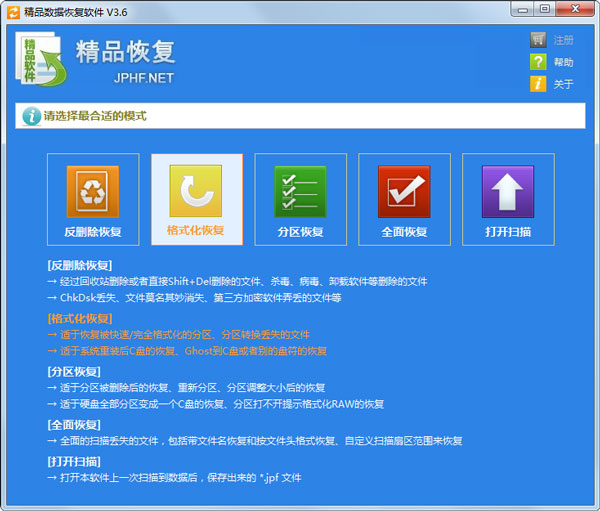Click the green checklist partition recovery icon
The width and height of the screenshot is (600, 511).
300,191
